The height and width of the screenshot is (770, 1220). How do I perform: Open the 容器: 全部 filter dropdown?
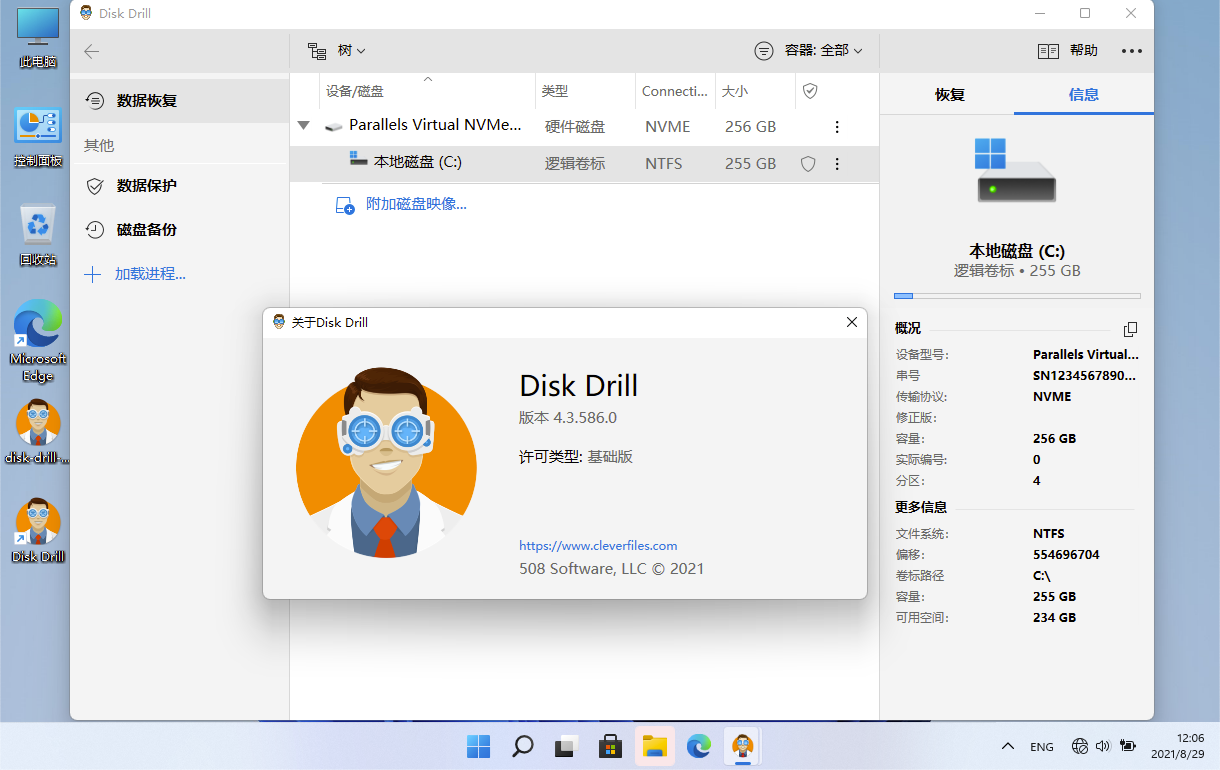(809, 50)
